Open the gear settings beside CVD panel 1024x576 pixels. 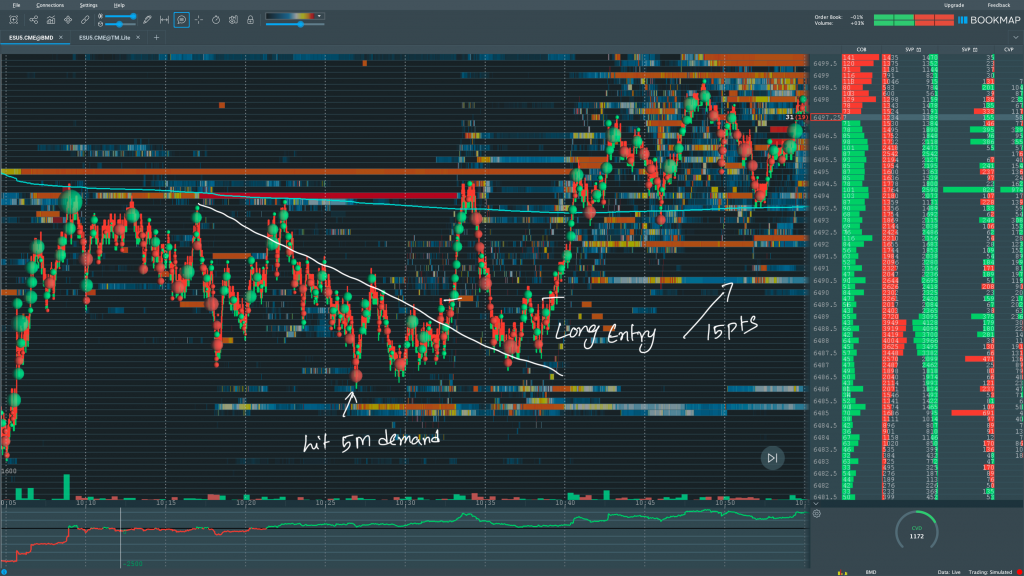[817, 514]
